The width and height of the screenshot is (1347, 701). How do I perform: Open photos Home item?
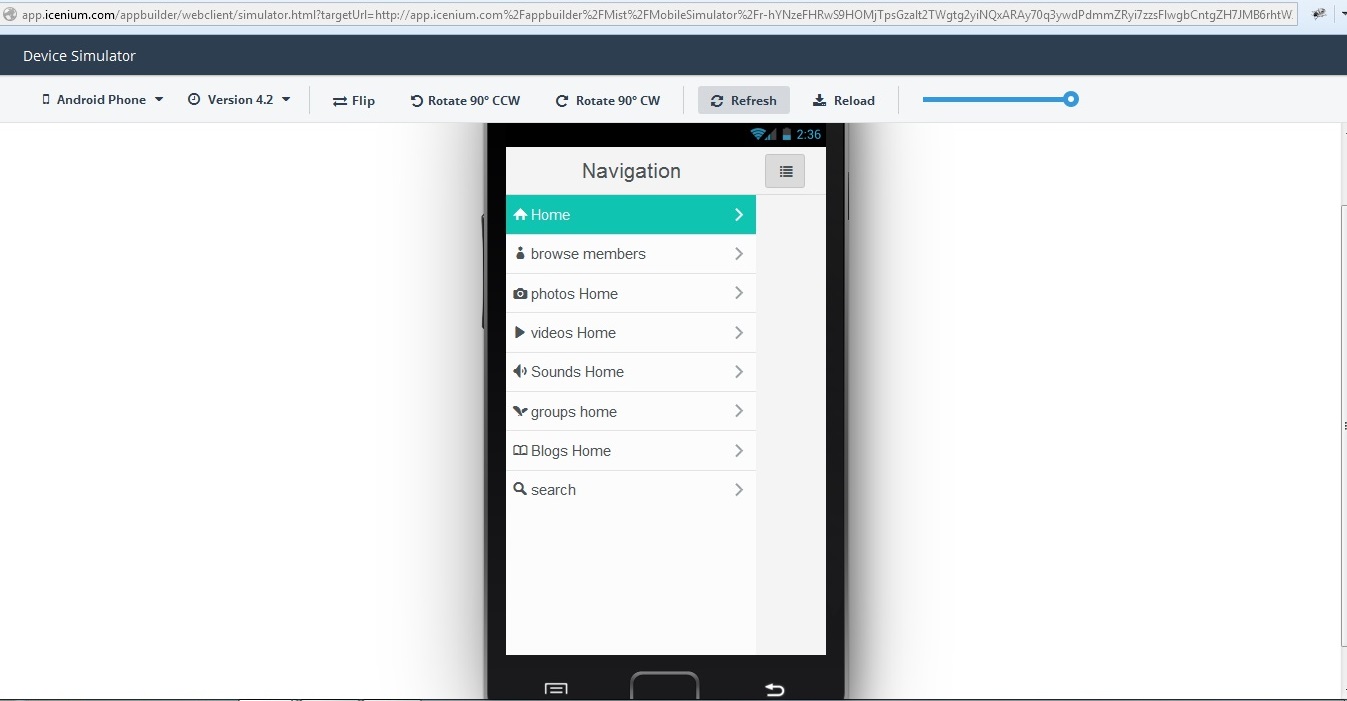(x=631, y=293)
